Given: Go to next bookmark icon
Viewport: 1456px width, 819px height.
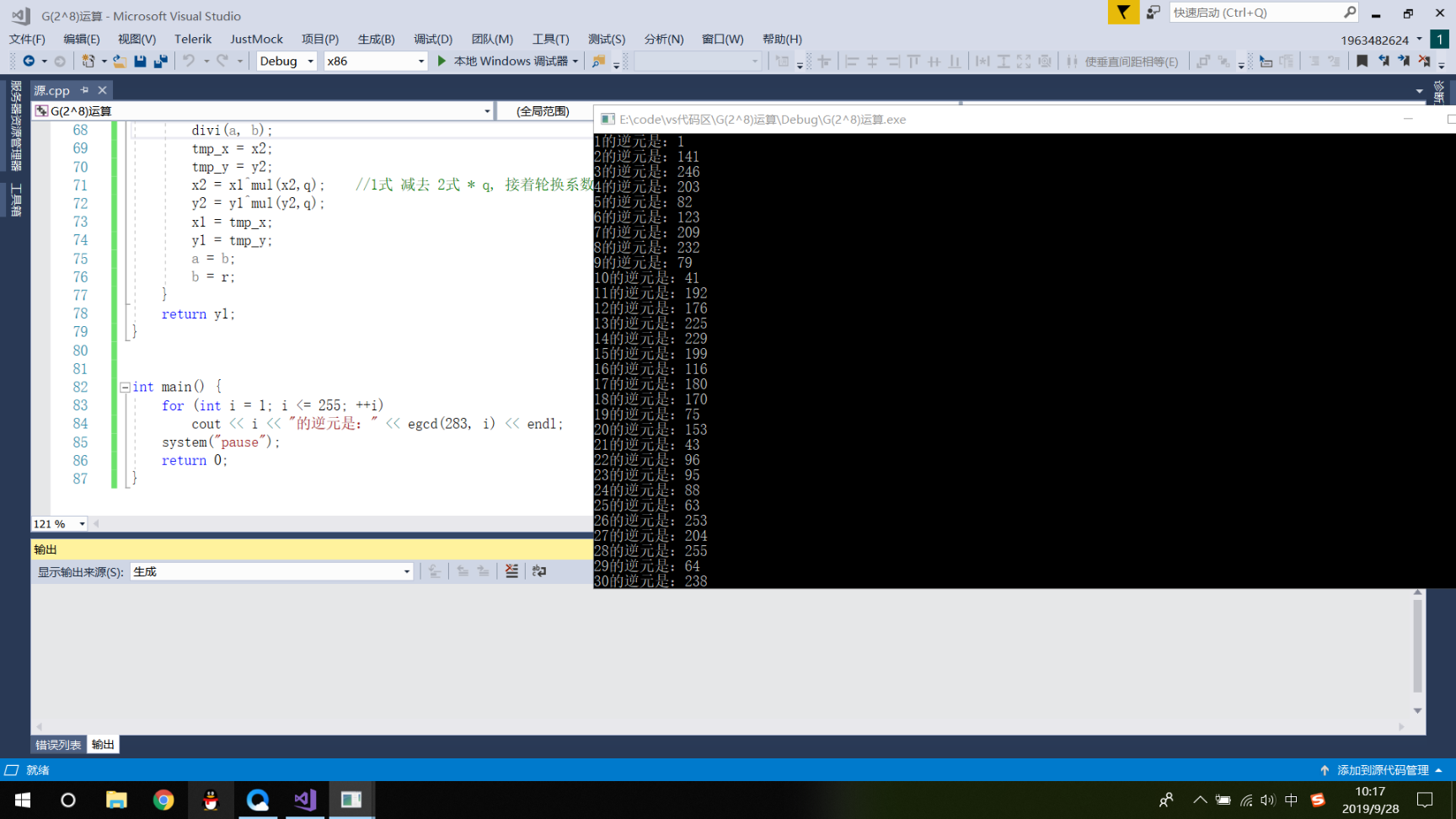Looking at the screenshot, I should tap(1404, 61).
